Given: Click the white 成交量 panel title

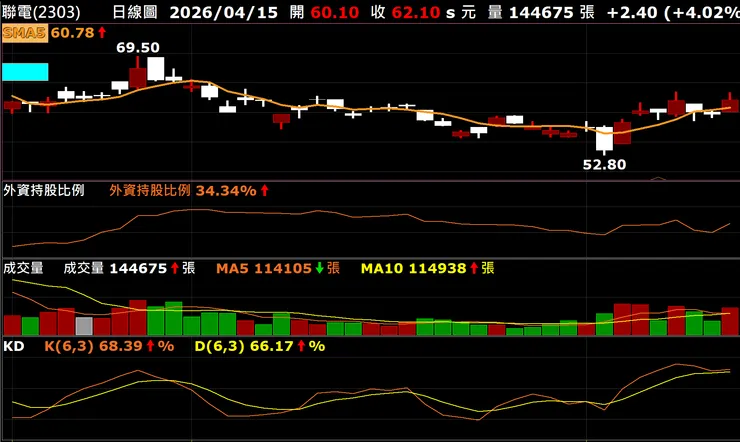Looking at the screenshot, I should [x=23, y=268].
